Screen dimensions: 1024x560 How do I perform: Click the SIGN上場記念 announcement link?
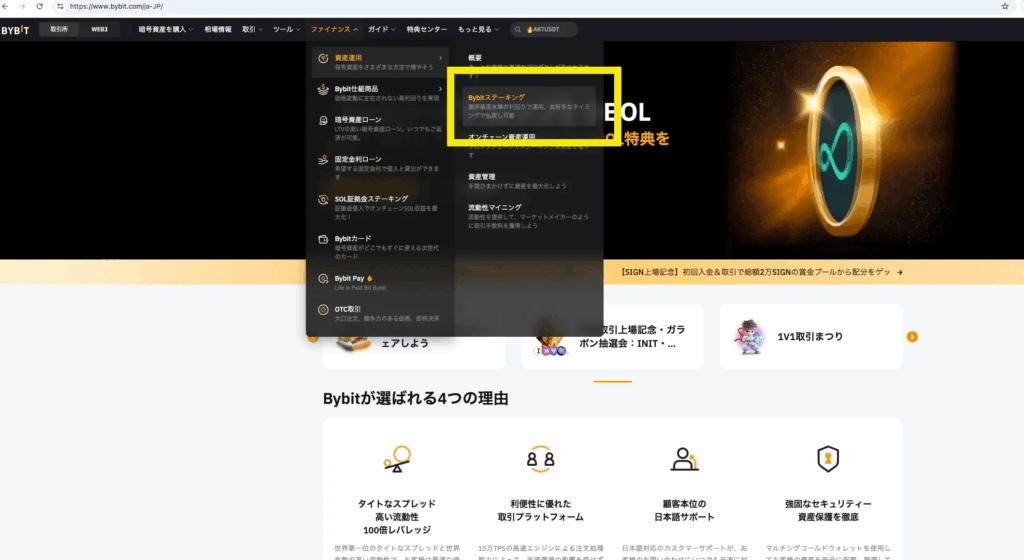[756, 272]
